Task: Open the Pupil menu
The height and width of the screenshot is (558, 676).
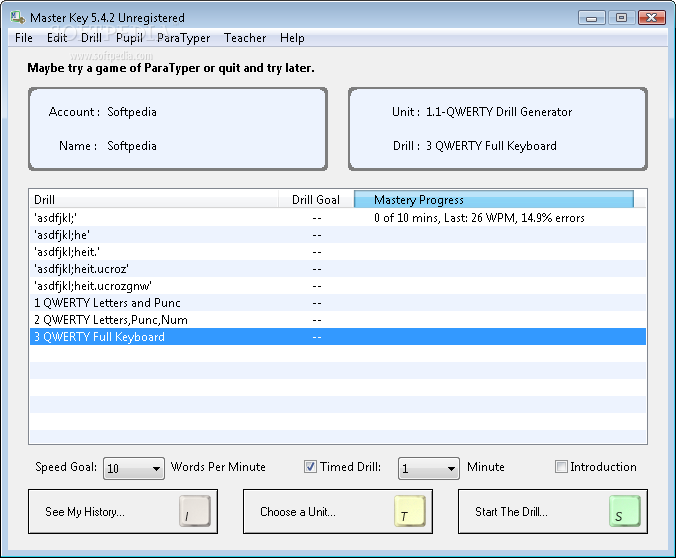Action: (x=129, y=38)
